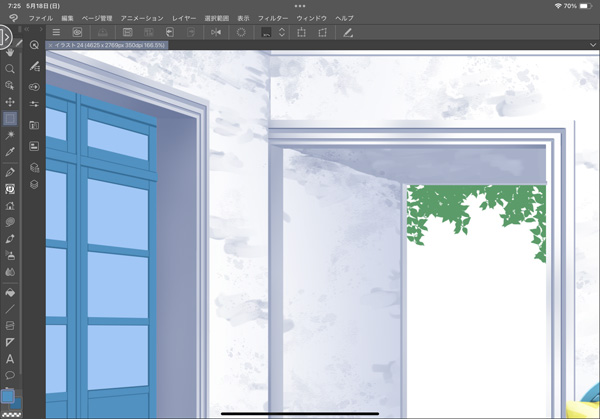Image resolution: width=600 pixels, height=419 pixels.
Task: Open the Layer palette stack icon
Action: coord(35,184)
